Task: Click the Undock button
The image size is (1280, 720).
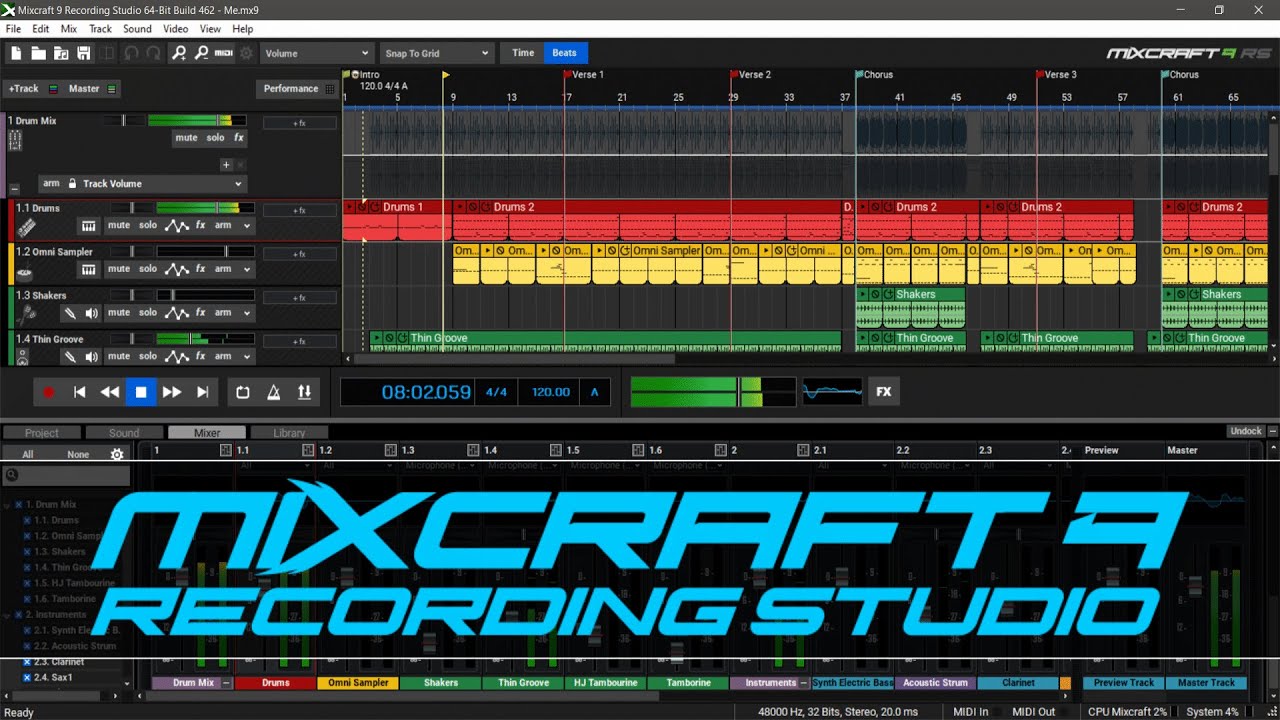Action: (1246, 431)
